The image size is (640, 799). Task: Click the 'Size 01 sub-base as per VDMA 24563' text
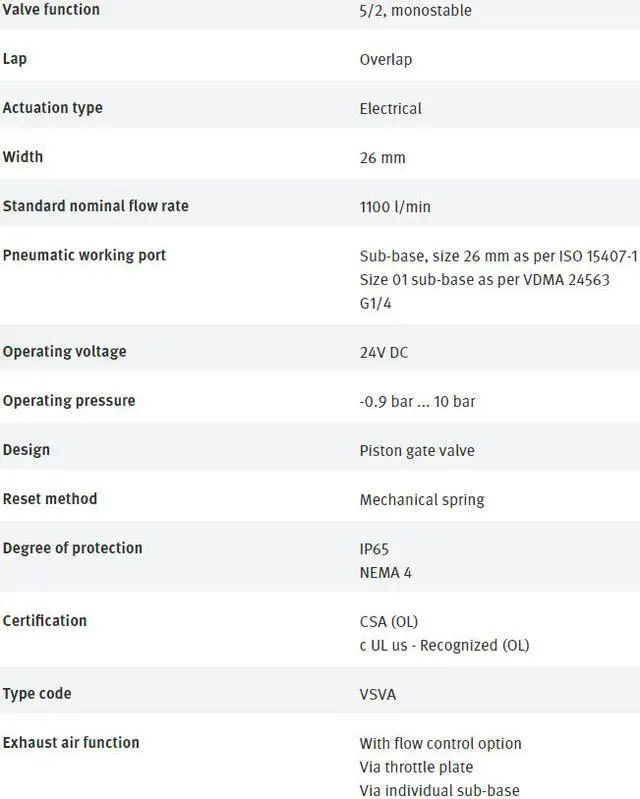[484, 279]
